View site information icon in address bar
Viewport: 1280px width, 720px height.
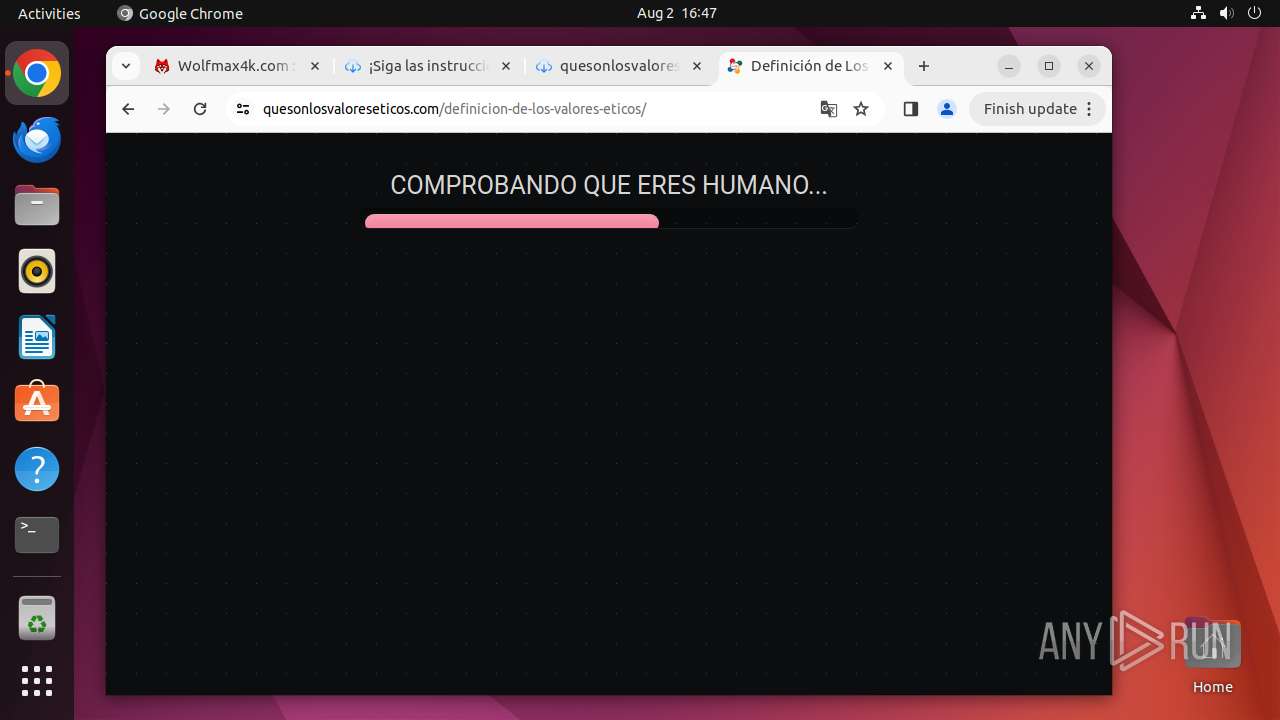tap(242, 109)
